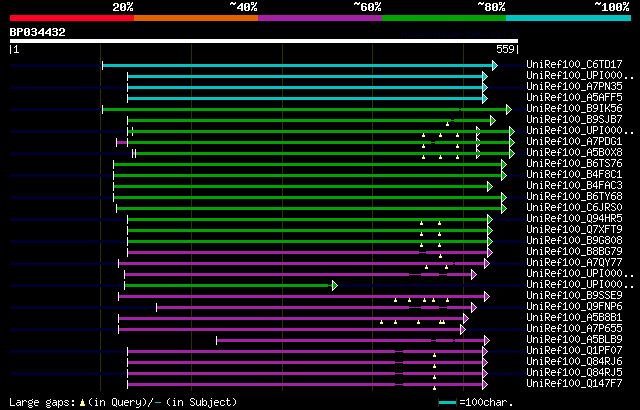Click the red 20% identity legend segment

point(72,18)
